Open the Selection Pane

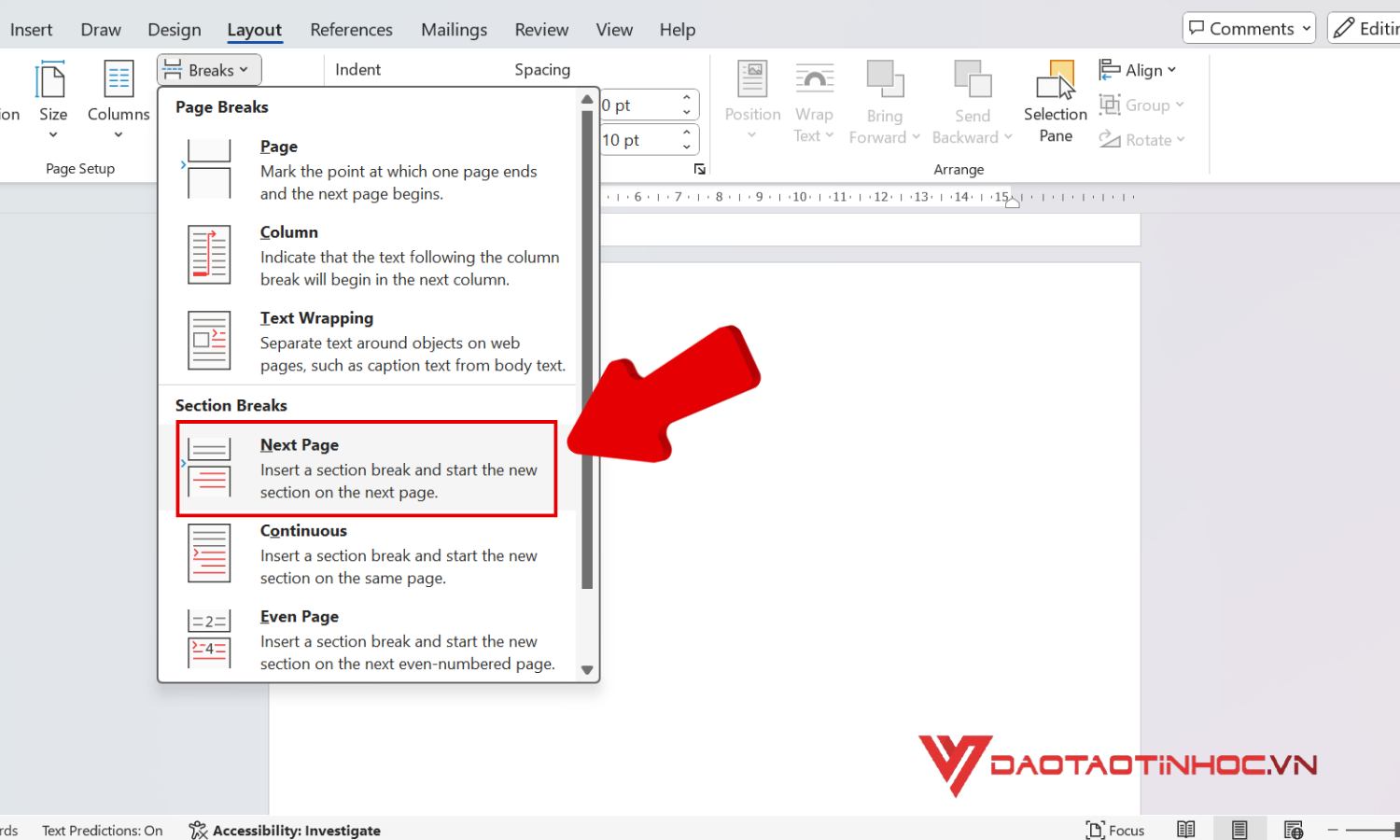pyautogui.click(x=1056, y=101)
